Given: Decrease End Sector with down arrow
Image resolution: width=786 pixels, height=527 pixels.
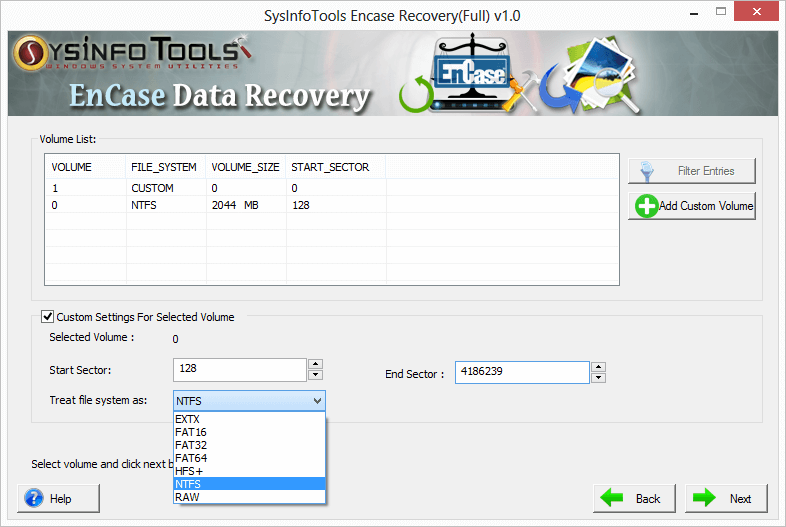Looking at the screenshot, I should click(x=599, y=378).
